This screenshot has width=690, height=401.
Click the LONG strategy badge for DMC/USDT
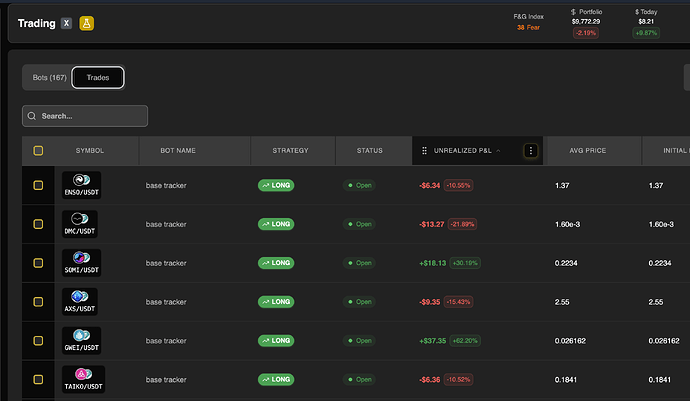point(276,224)
